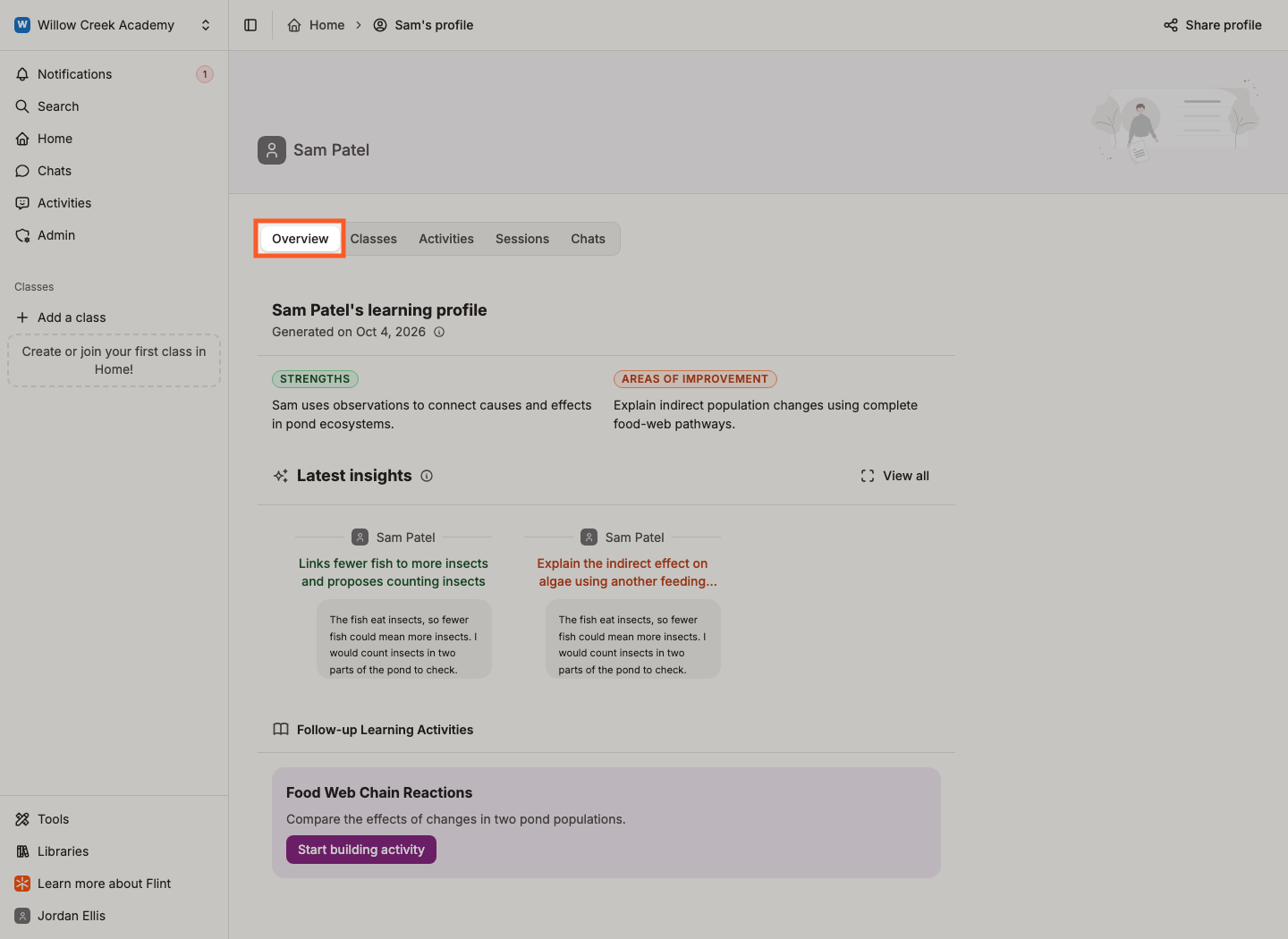Screen dimensions: 1288x939
Task: Open Activities in the sidebar
Action: (x=114, y=203)
